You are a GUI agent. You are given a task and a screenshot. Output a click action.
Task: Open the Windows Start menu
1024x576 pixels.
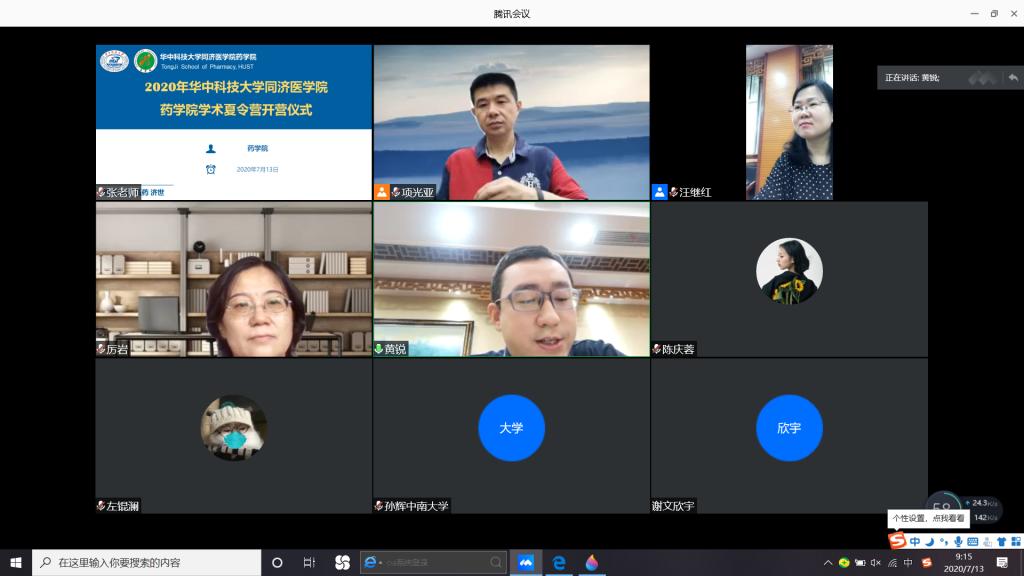[16, 563]
